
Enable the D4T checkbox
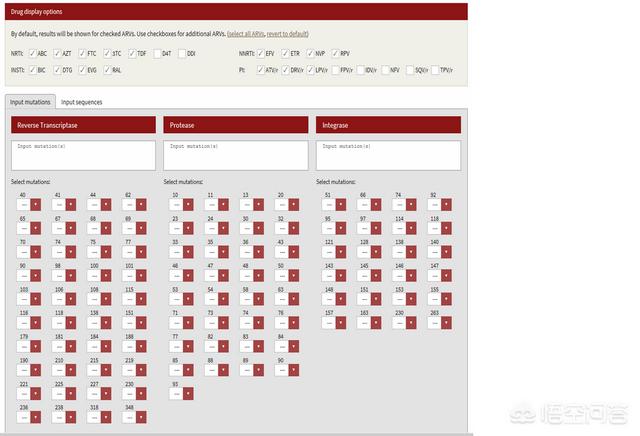157,53
